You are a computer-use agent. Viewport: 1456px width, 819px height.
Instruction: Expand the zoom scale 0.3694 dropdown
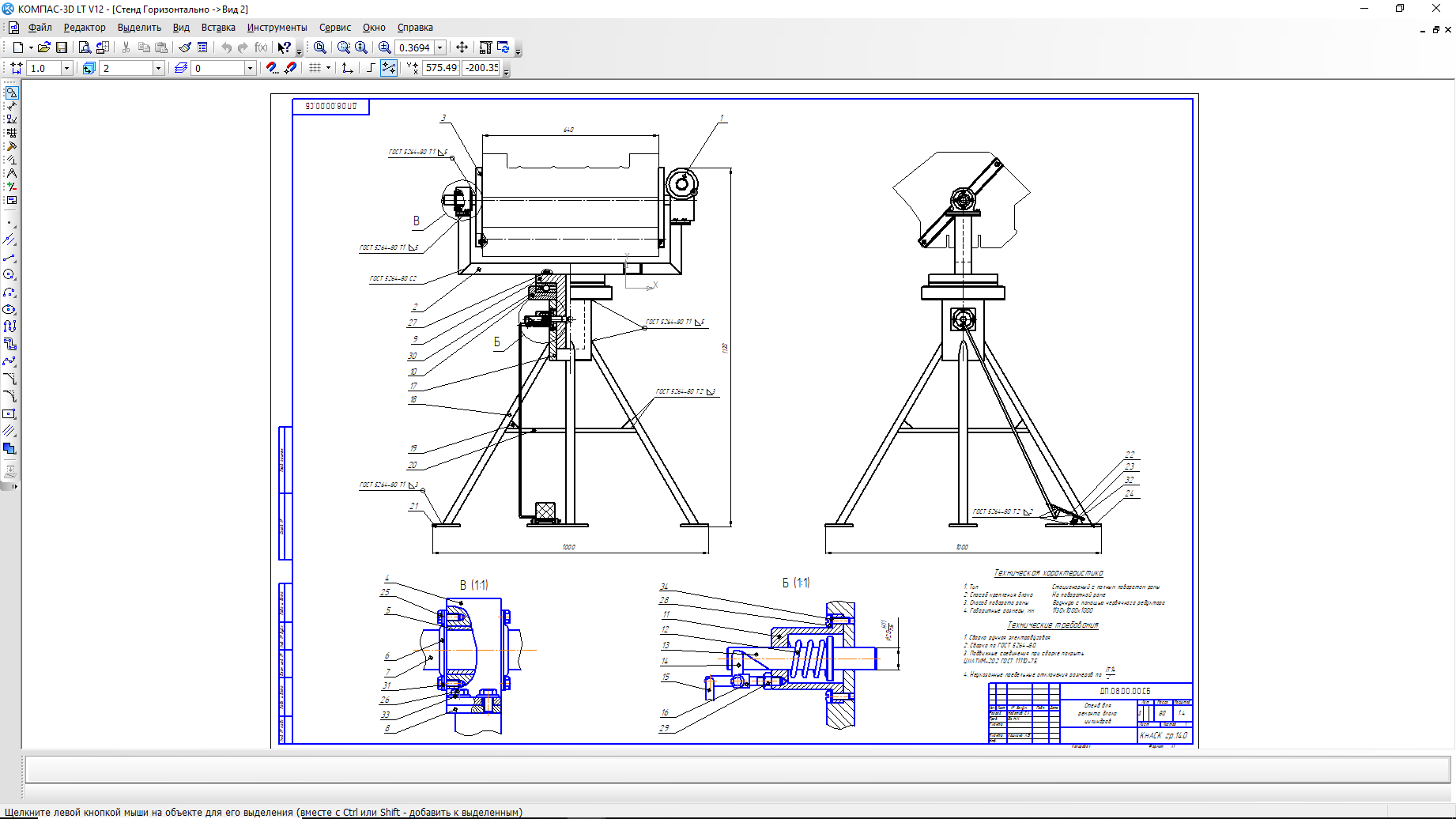[440, 47]
